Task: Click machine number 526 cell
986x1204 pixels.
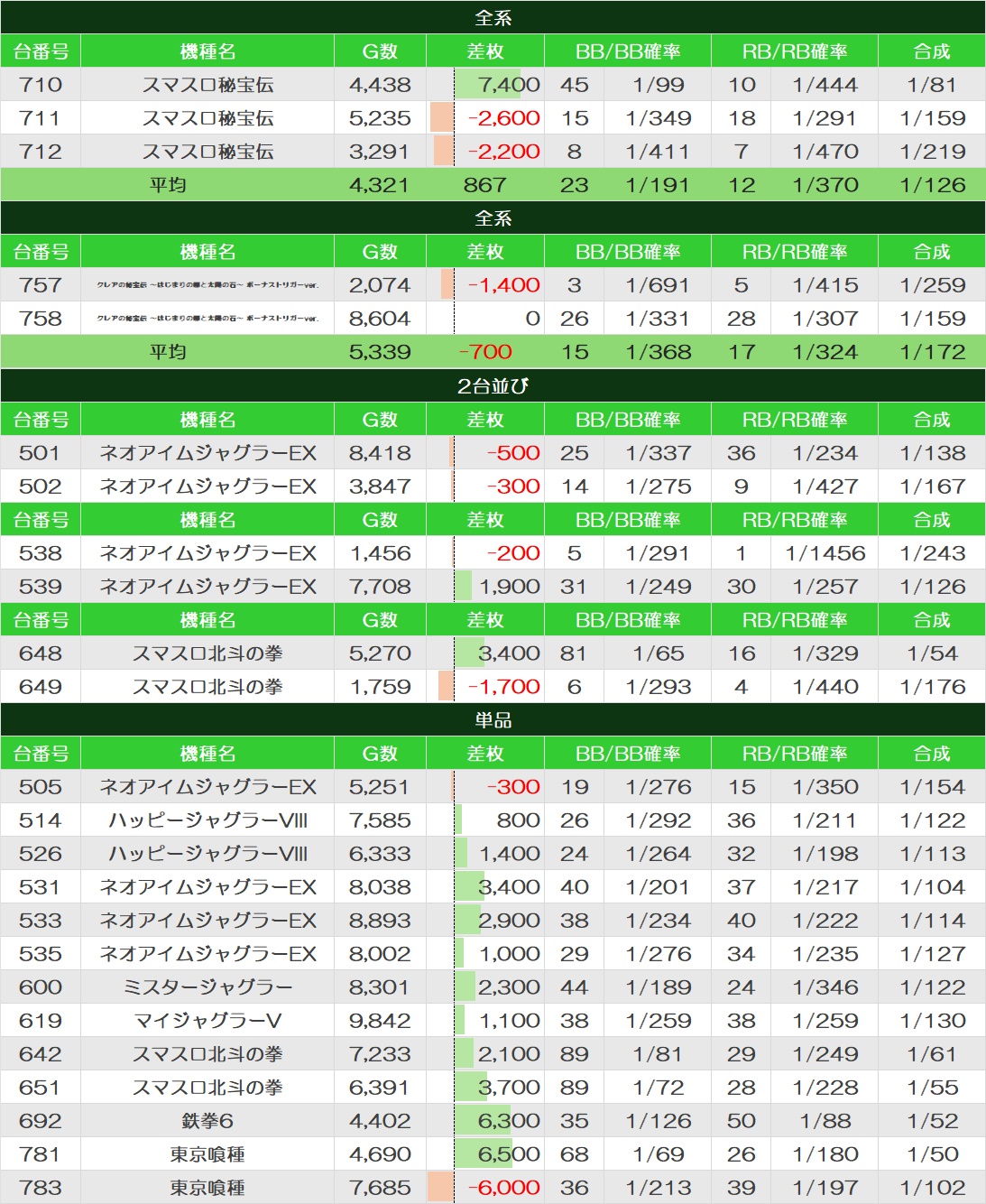Action: click(41, 853)
